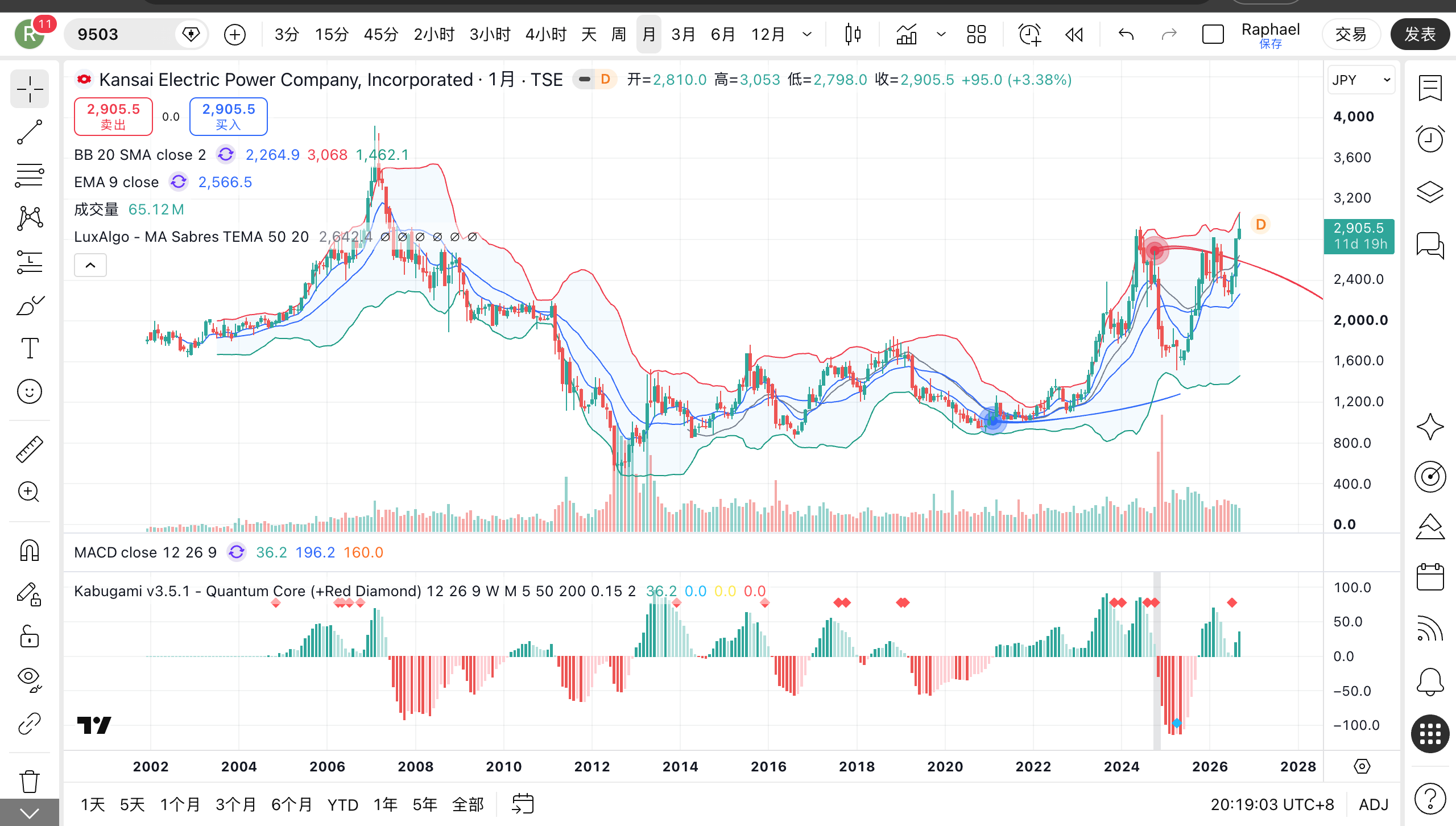Open the drawing link tool
The width and height of the screenshot is (1456, 826).
point(30,724)
